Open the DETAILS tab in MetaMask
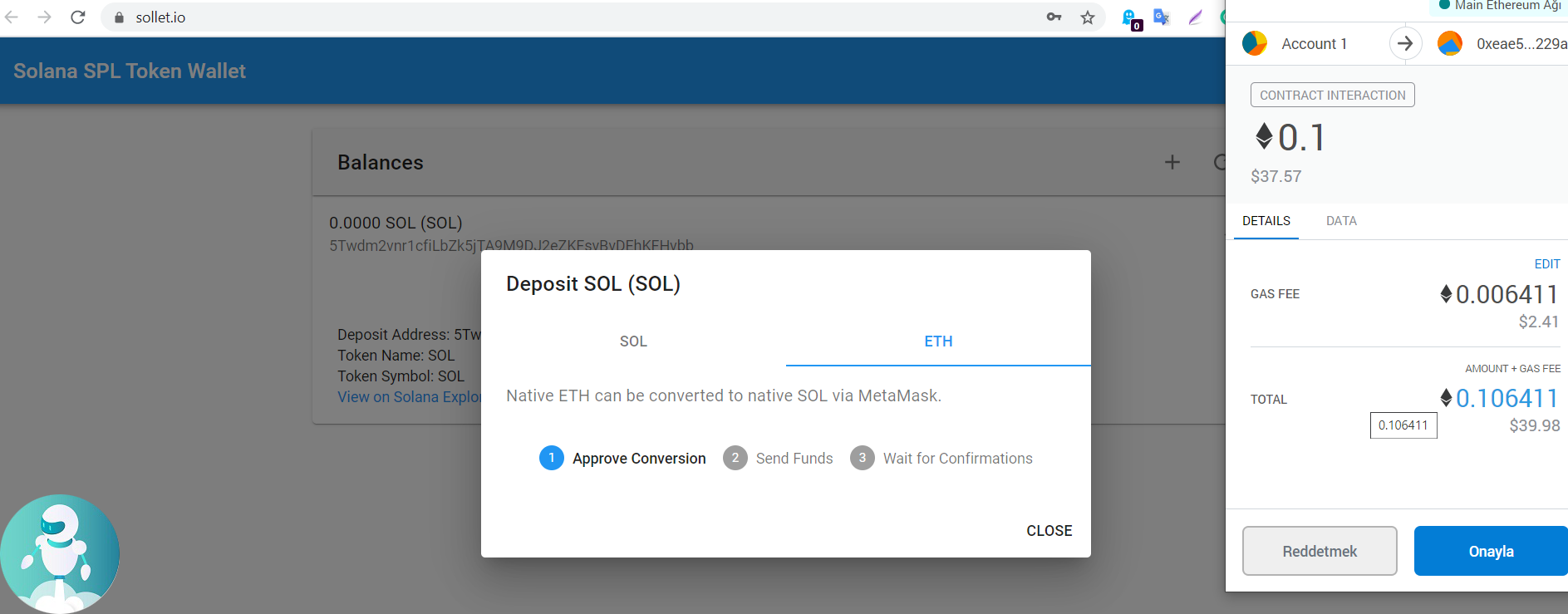1568x614 pixels. [1266, 221]
